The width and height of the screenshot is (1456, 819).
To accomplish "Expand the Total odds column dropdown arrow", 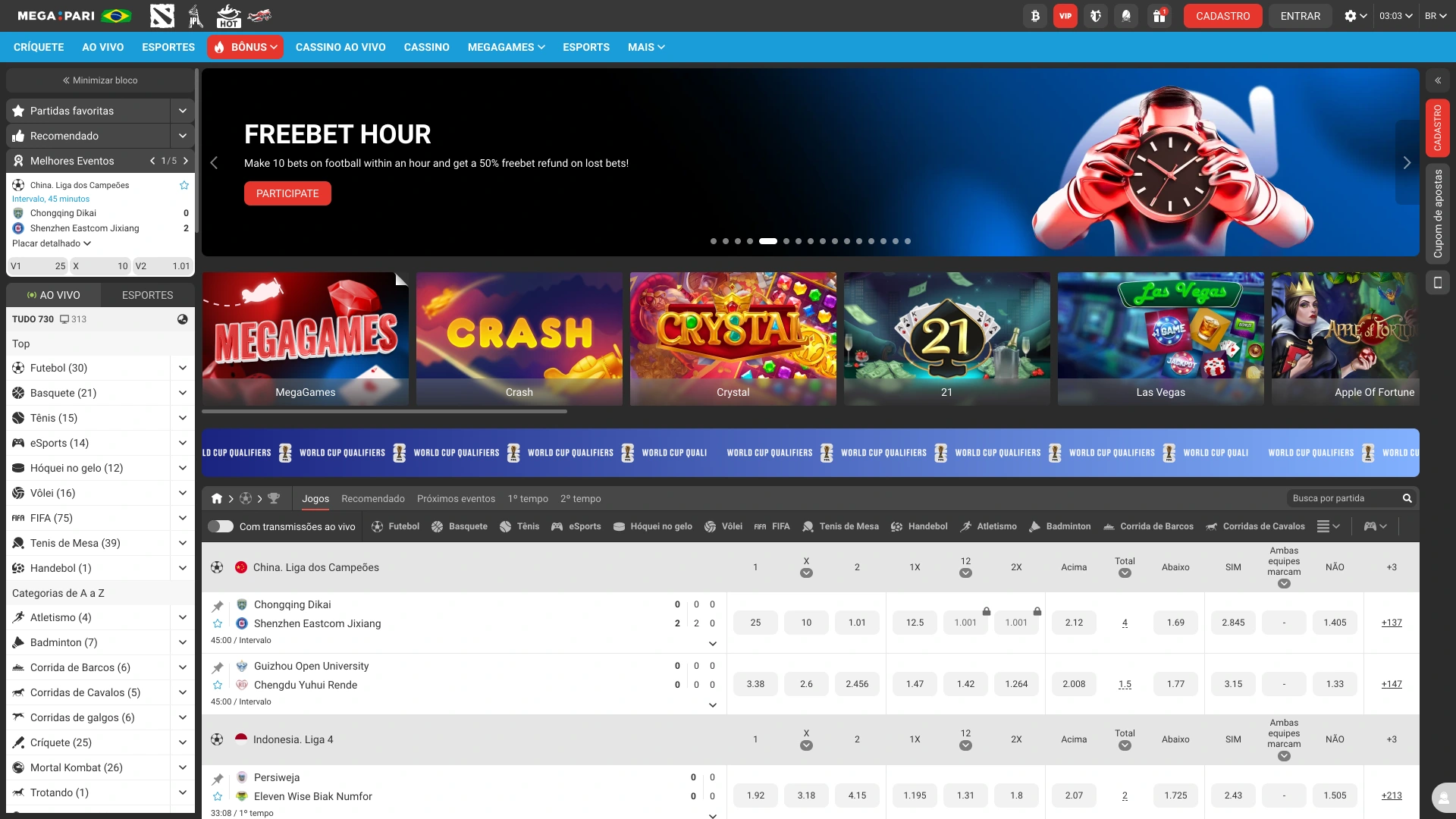I will pos(1125,574).
